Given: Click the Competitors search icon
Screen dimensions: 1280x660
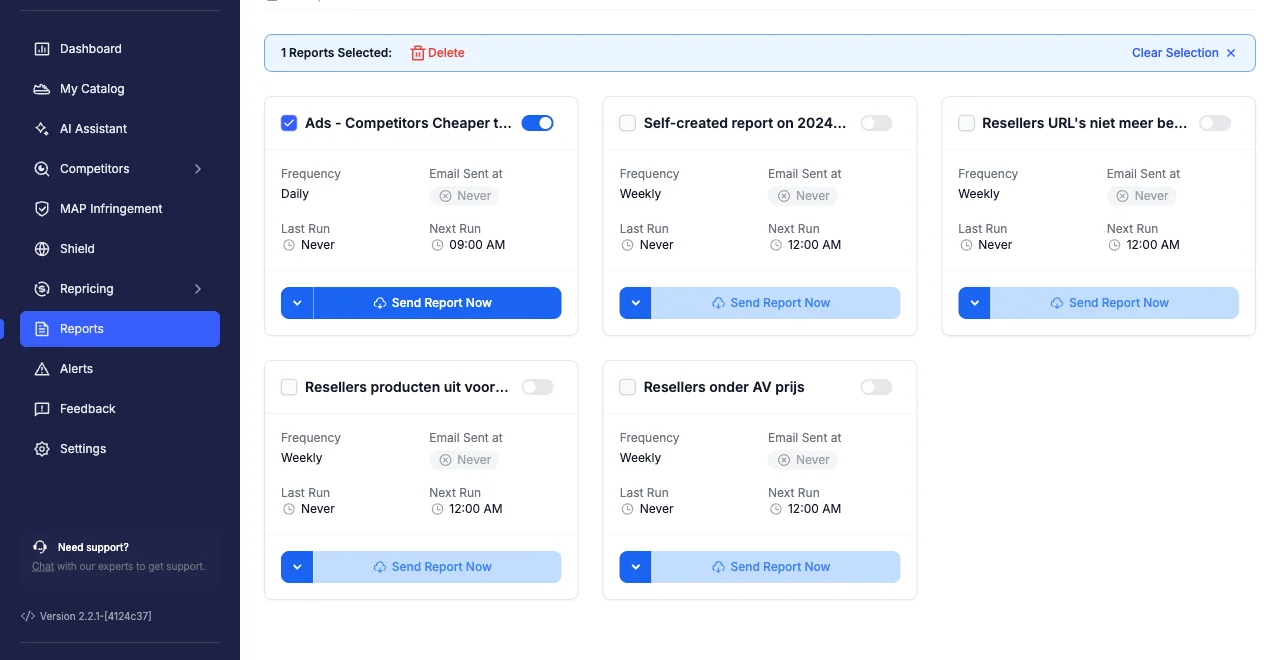Looking at the screenshot, I should click(x=42, y=169).
